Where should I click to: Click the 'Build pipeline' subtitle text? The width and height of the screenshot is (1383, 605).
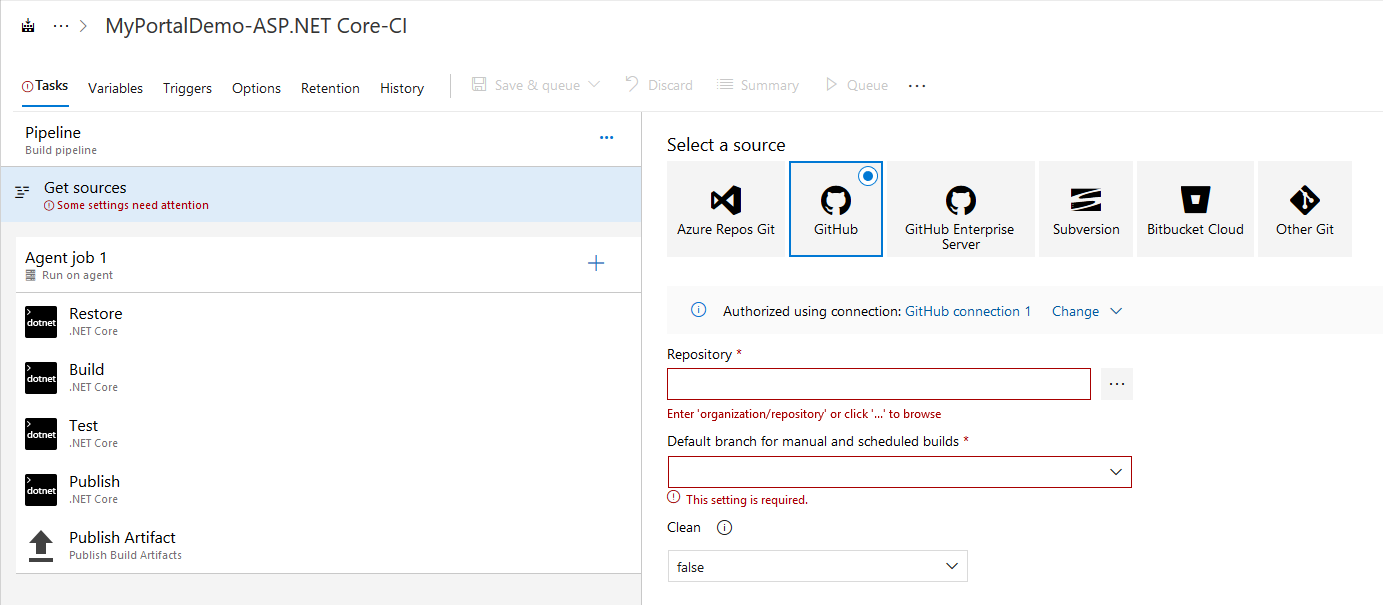[61, 150]
